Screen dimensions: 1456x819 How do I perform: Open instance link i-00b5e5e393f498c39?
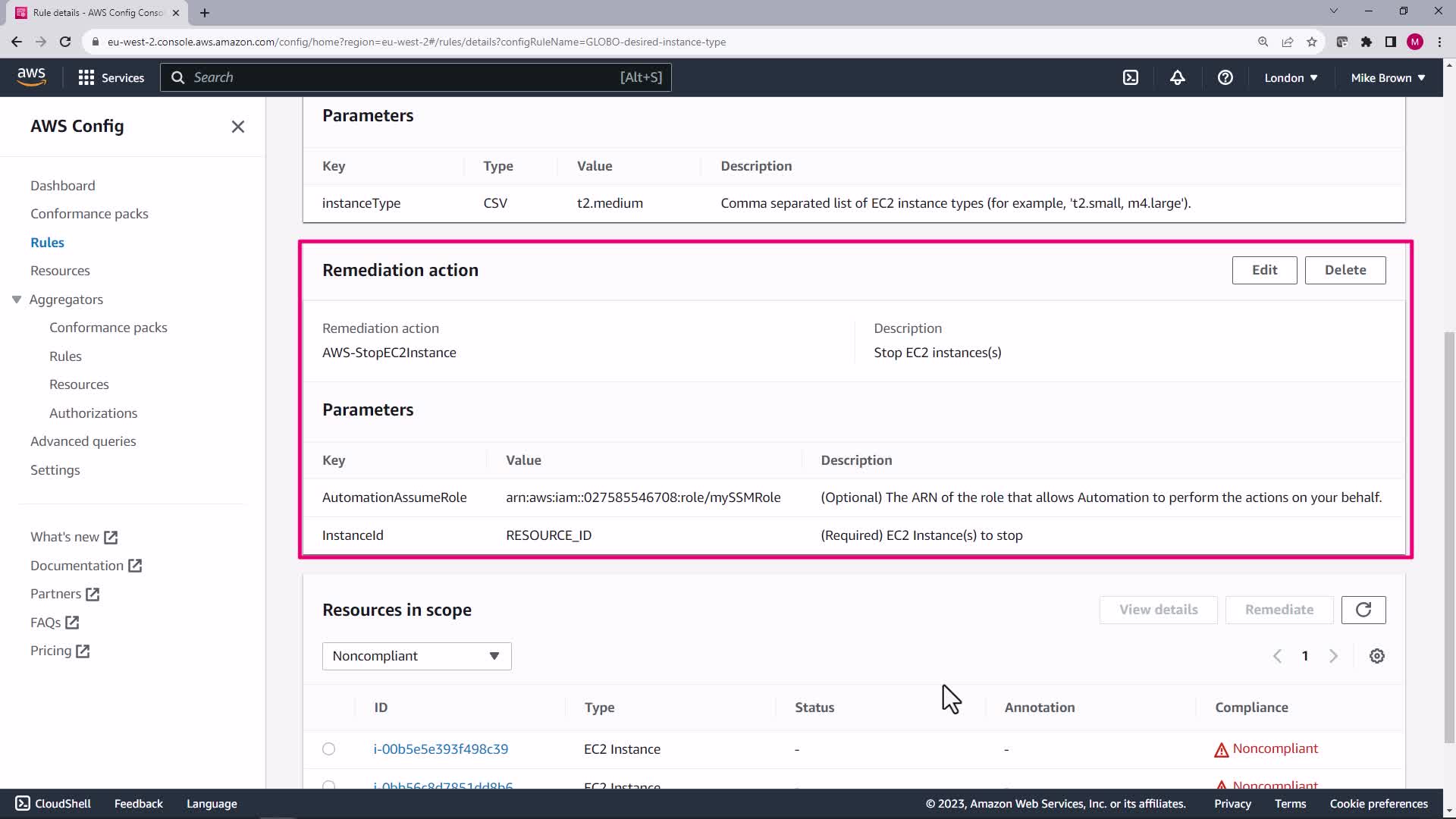[441, 749]
